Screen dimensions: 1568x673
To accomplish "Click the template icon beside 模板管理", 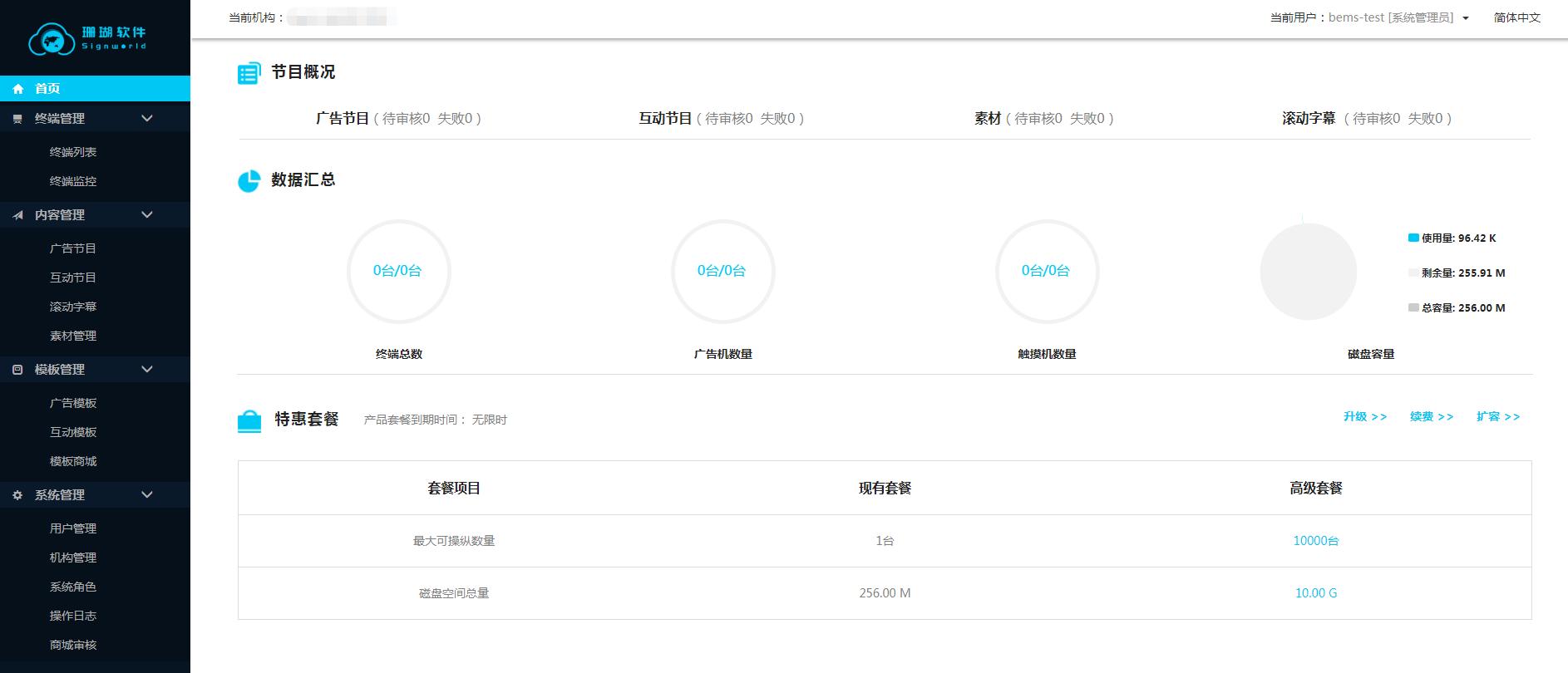I will coord(17,370).
